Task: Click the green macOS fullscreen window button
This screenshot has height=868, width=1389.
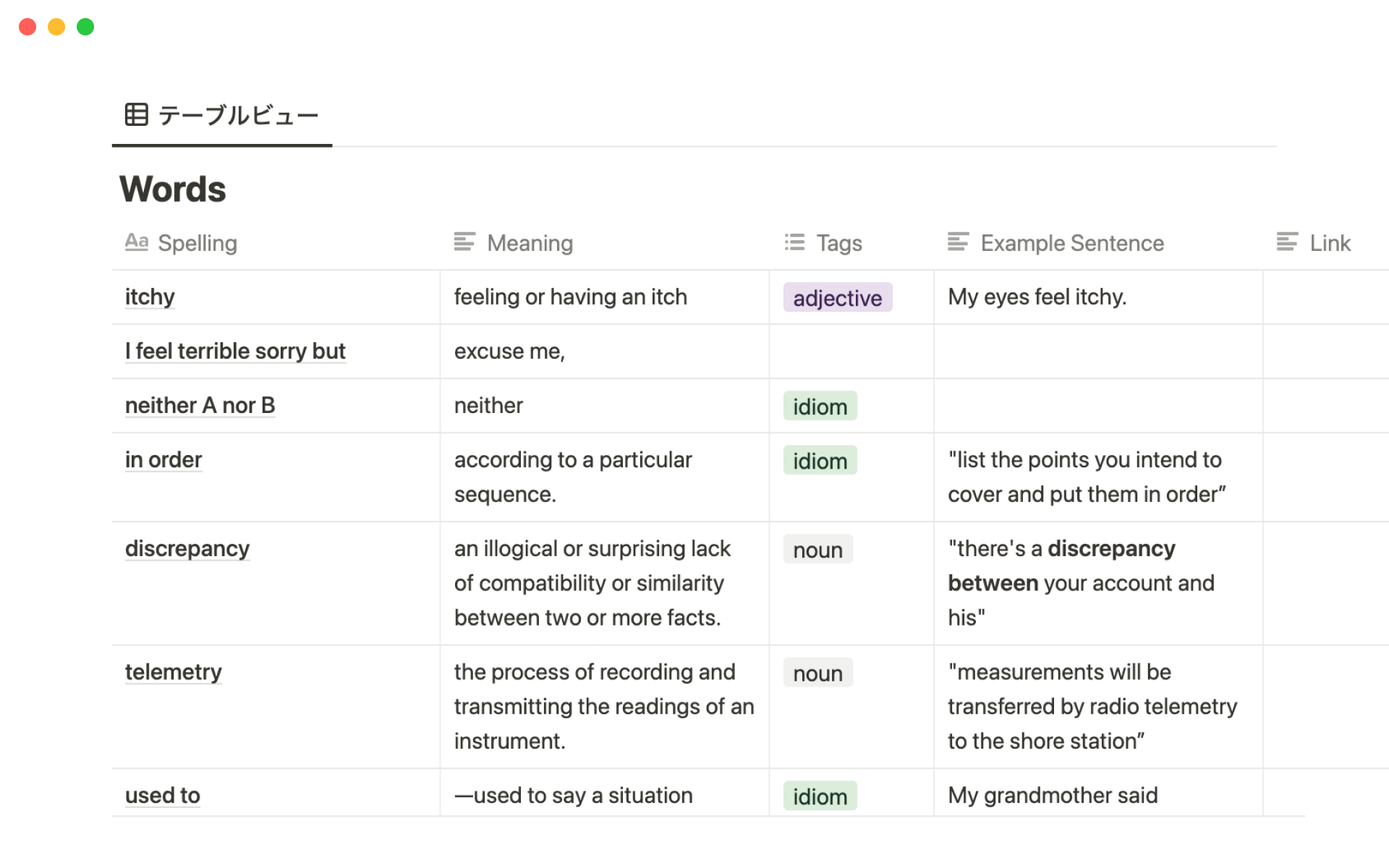Action: (x=85, y=27)
